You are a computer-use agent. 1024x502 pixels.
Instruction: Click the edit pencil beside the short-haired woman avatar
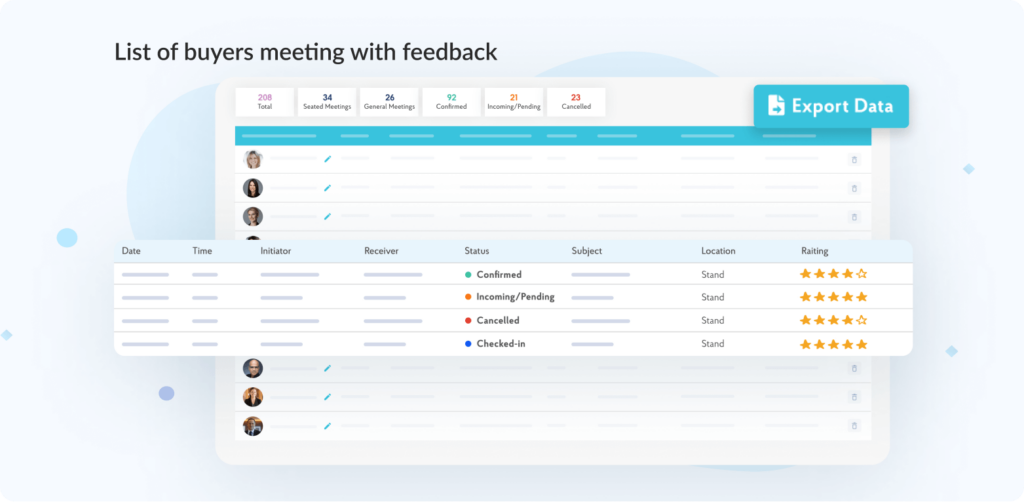point(327,216)
